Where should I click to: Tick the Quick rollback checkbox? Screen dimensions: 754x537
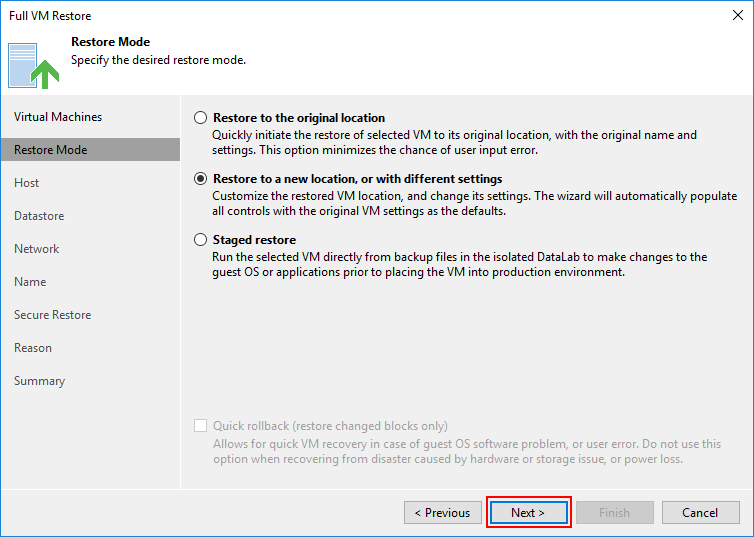click(x=201, y=425)
